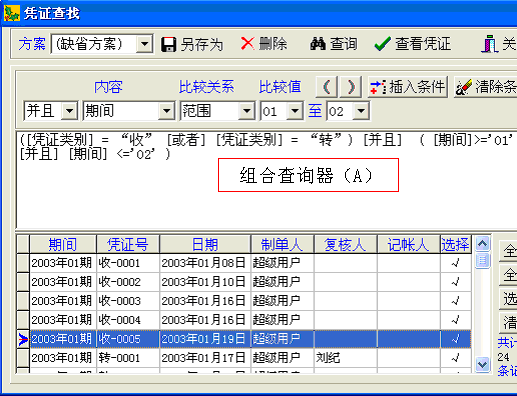This screenshot has width=517, height=396.
Task: Click date cell 2003年01月19日
Action: click(205, 339)
